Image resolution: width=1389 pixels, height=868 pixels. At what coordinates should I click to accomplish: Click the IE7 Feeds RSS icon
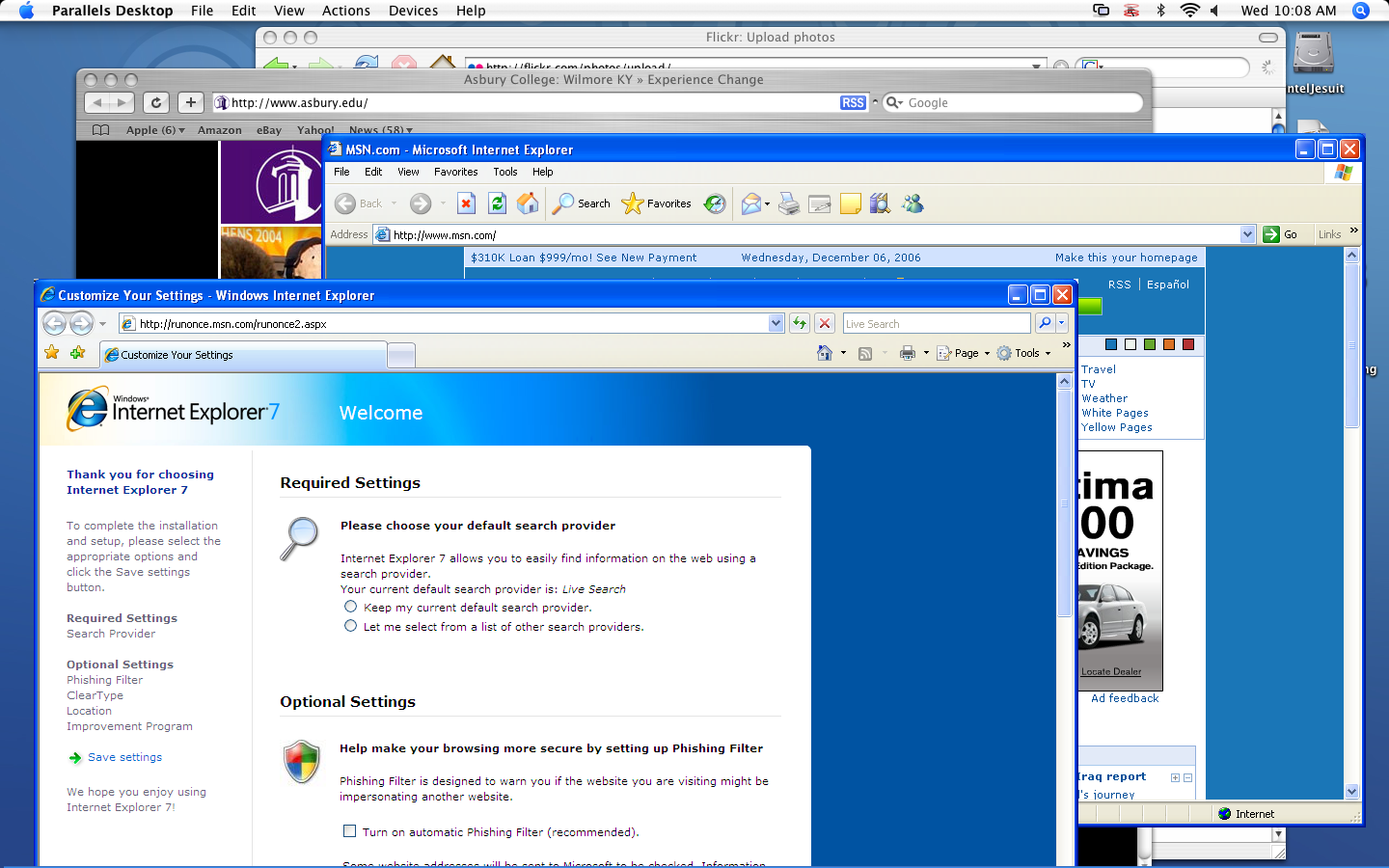[x=865, y=353]
